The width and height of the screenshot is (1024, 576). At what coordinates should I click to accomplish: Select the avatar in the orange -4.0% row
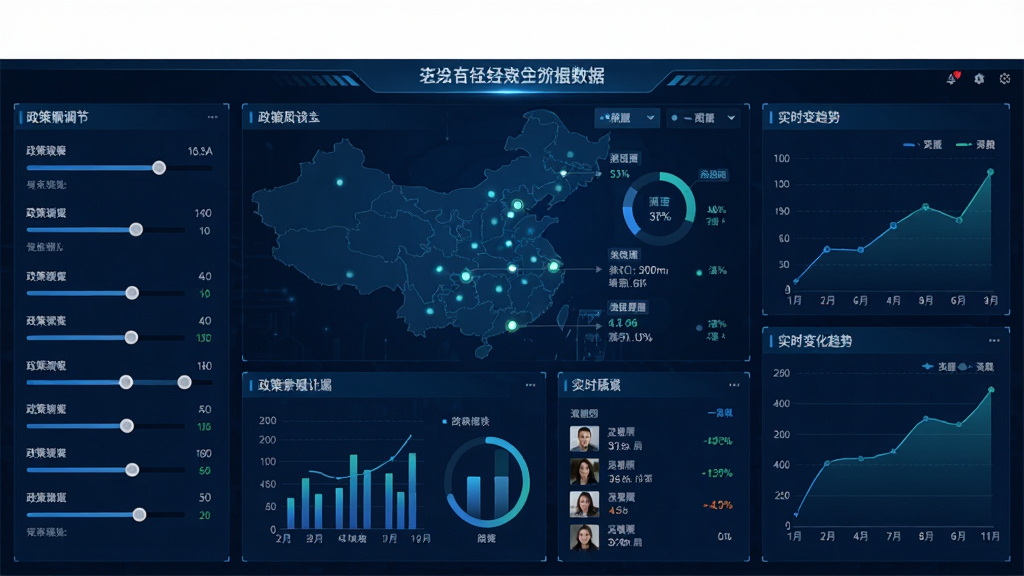(584, 504)
